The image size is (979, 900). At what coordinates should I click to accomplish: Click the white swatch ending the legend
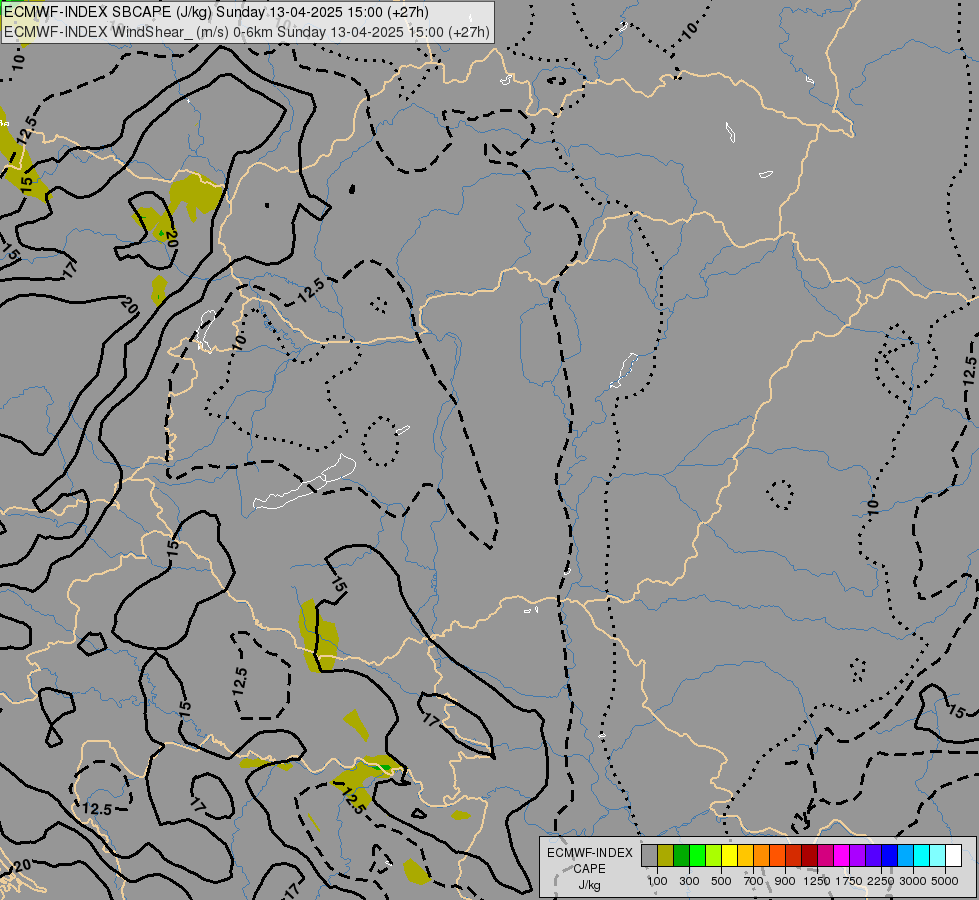click(953, 855)
